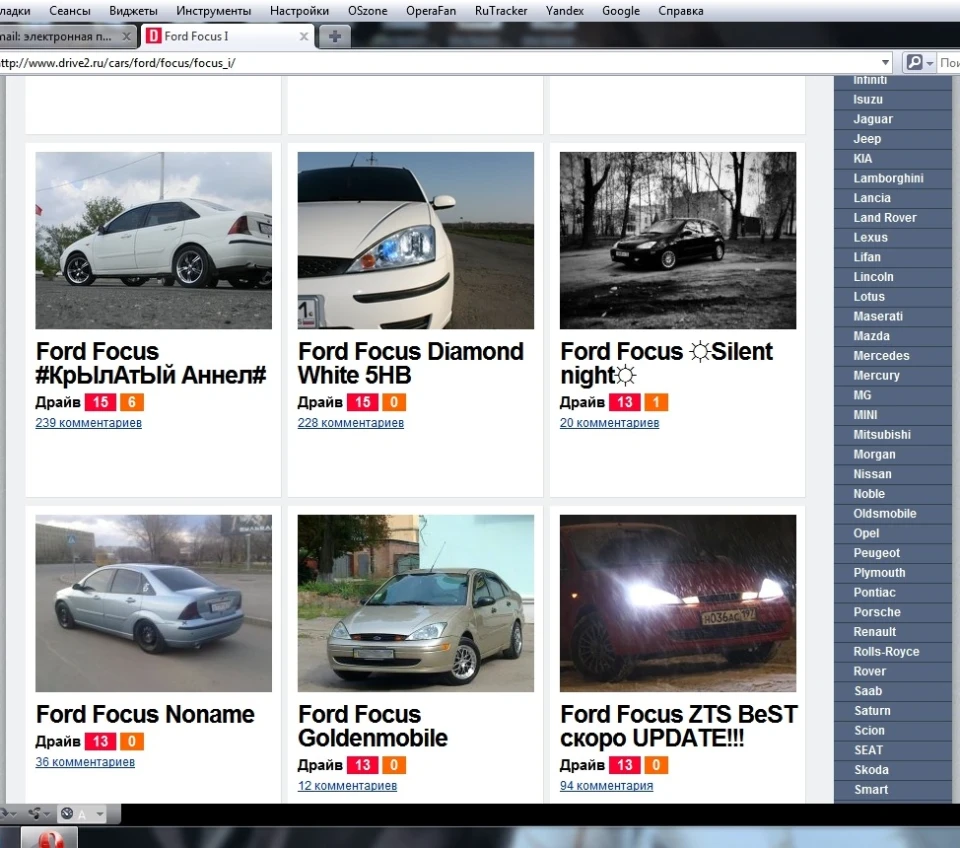
Task: Open the Google menu item
Action: 621,11
